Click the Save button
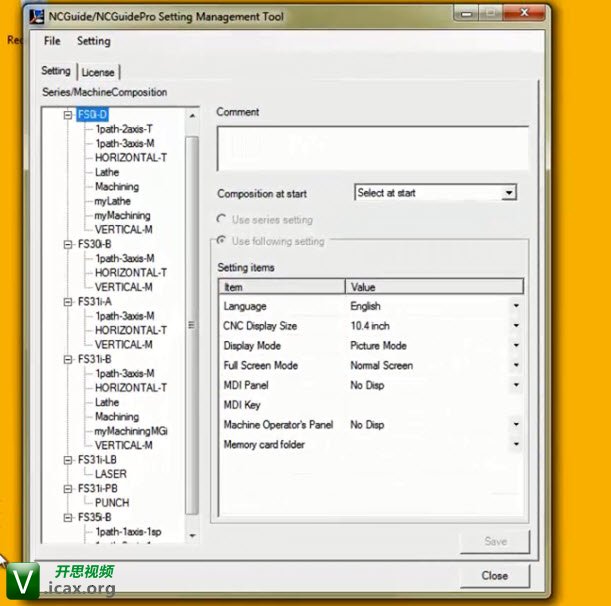This screenshot has width=611, height=606. pos(495,541)
